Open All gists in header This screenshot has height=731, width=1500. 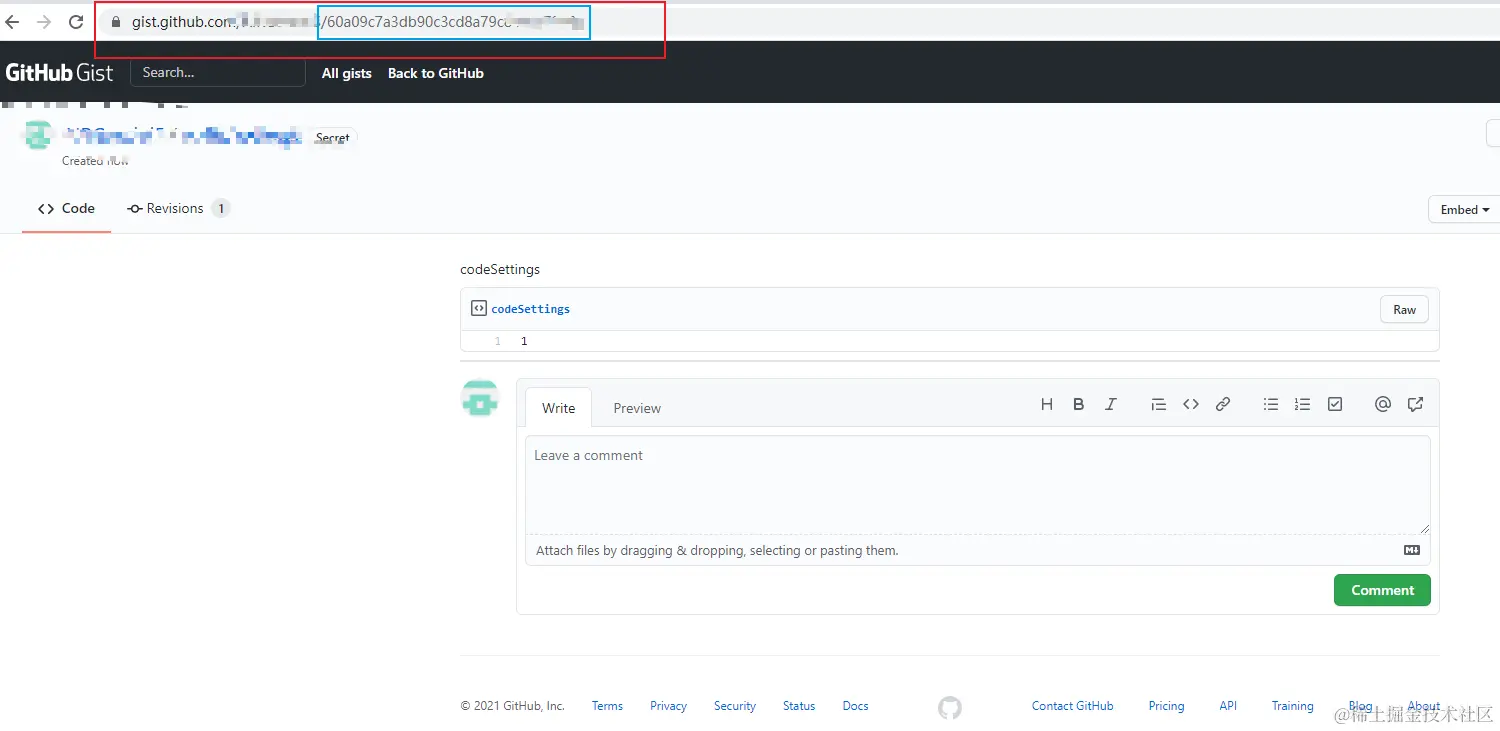tap(347, 73)
